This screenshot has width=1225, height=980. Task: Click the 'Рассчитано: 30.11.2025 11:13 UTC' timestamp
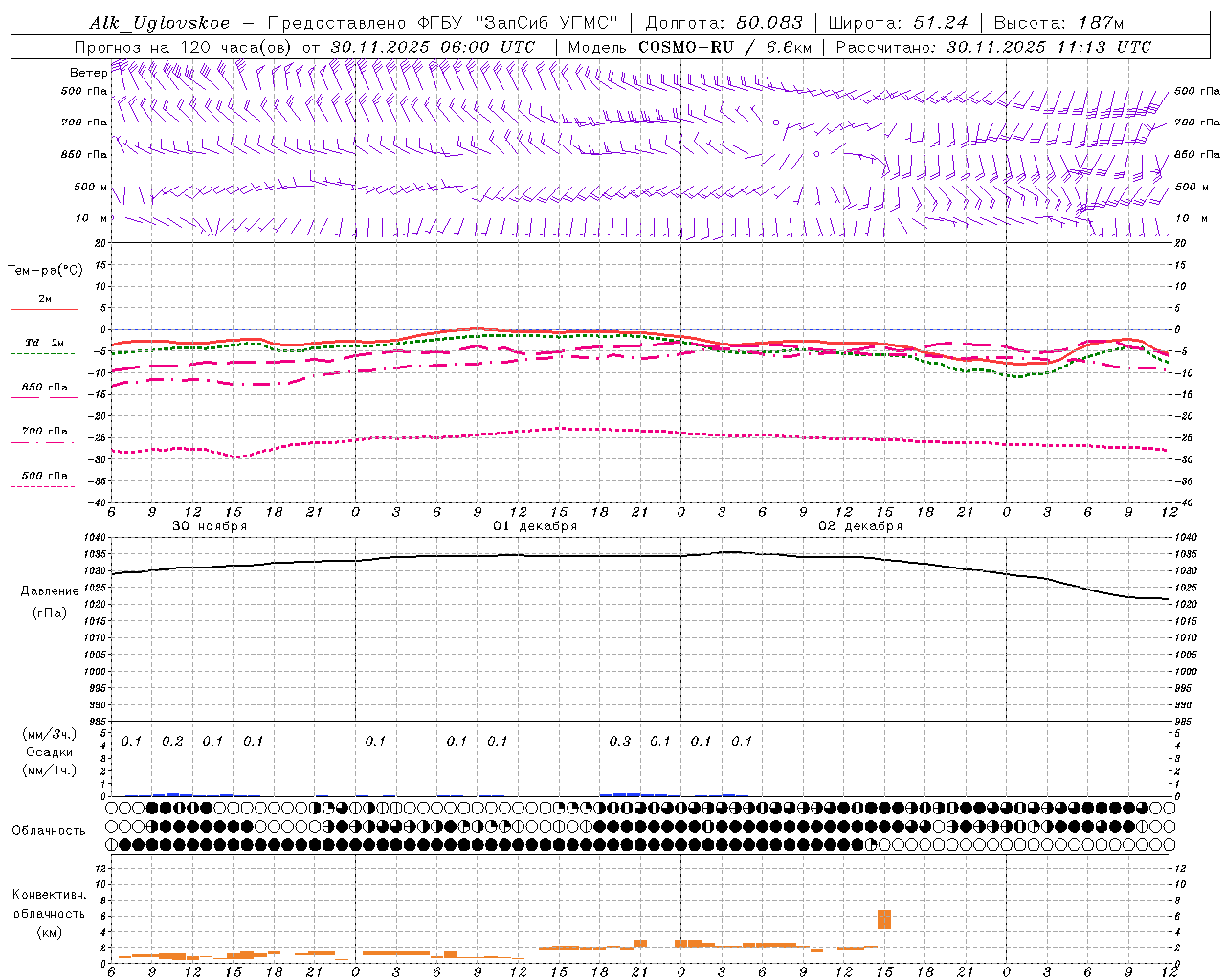993,47
